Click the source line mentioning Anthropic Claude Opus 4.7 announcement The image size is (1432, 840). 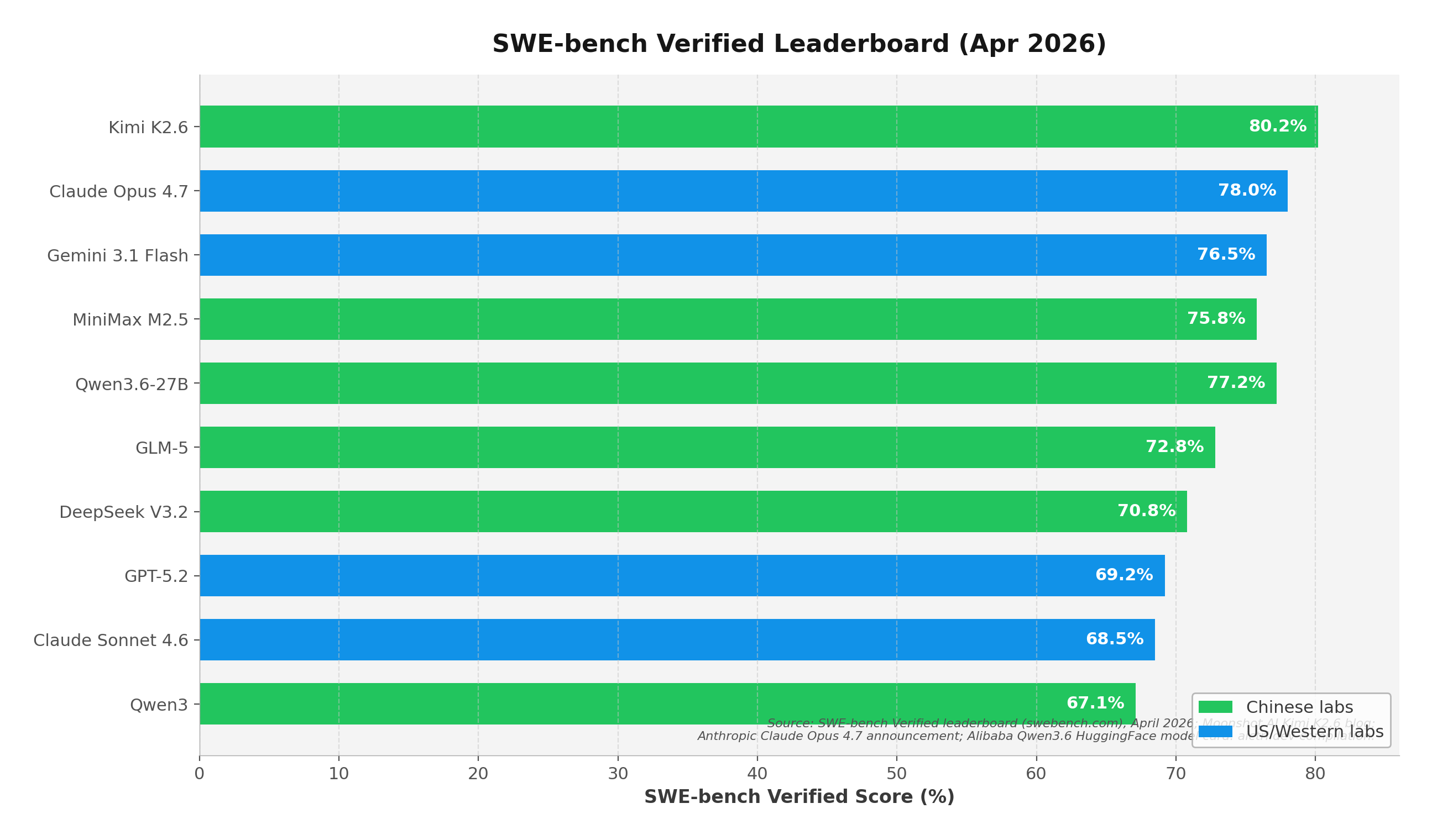pyautogui.click(x=1036, y=737)
